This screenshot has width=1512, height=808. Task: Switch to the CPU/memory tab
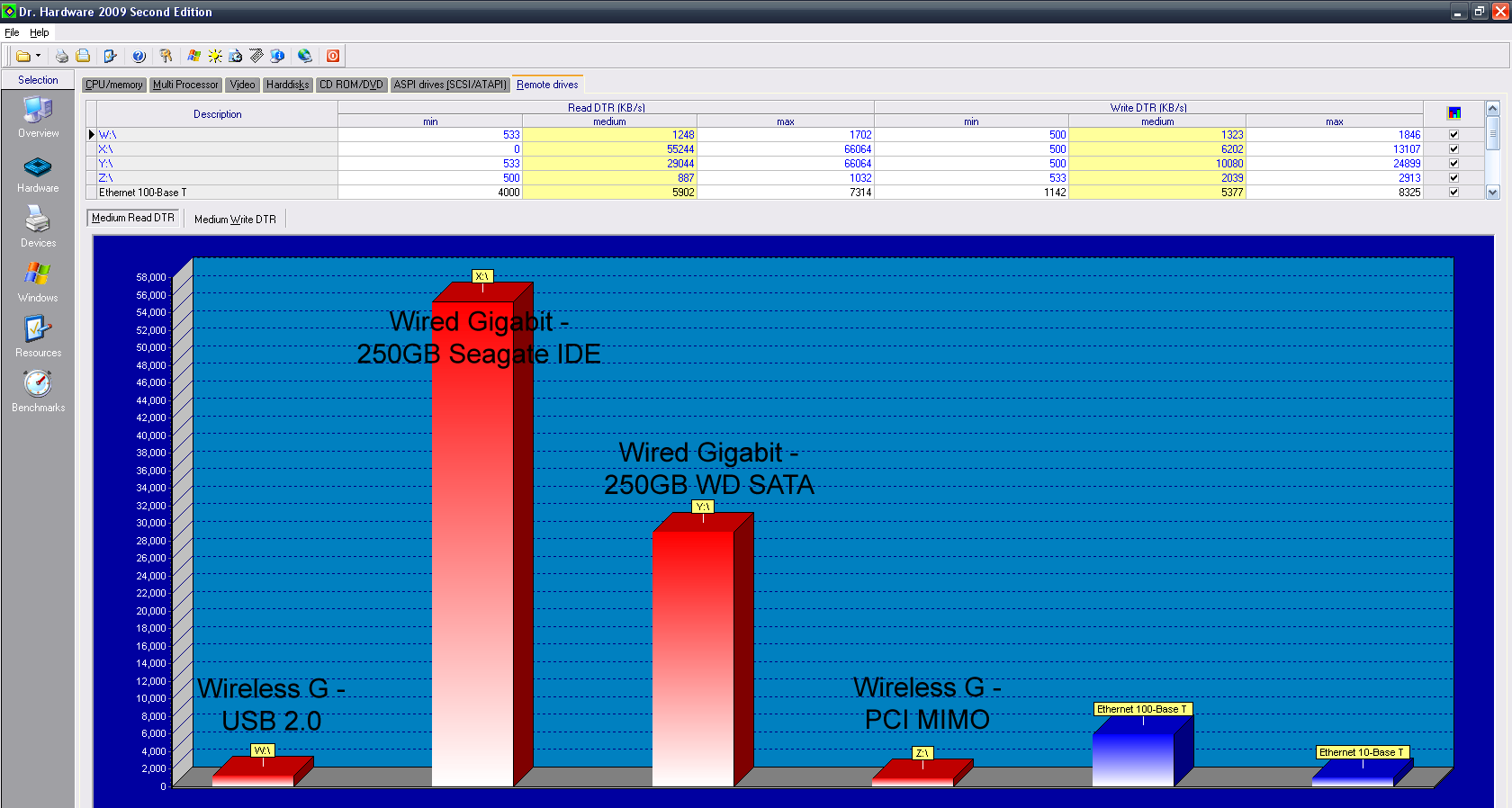click(114, 85)
